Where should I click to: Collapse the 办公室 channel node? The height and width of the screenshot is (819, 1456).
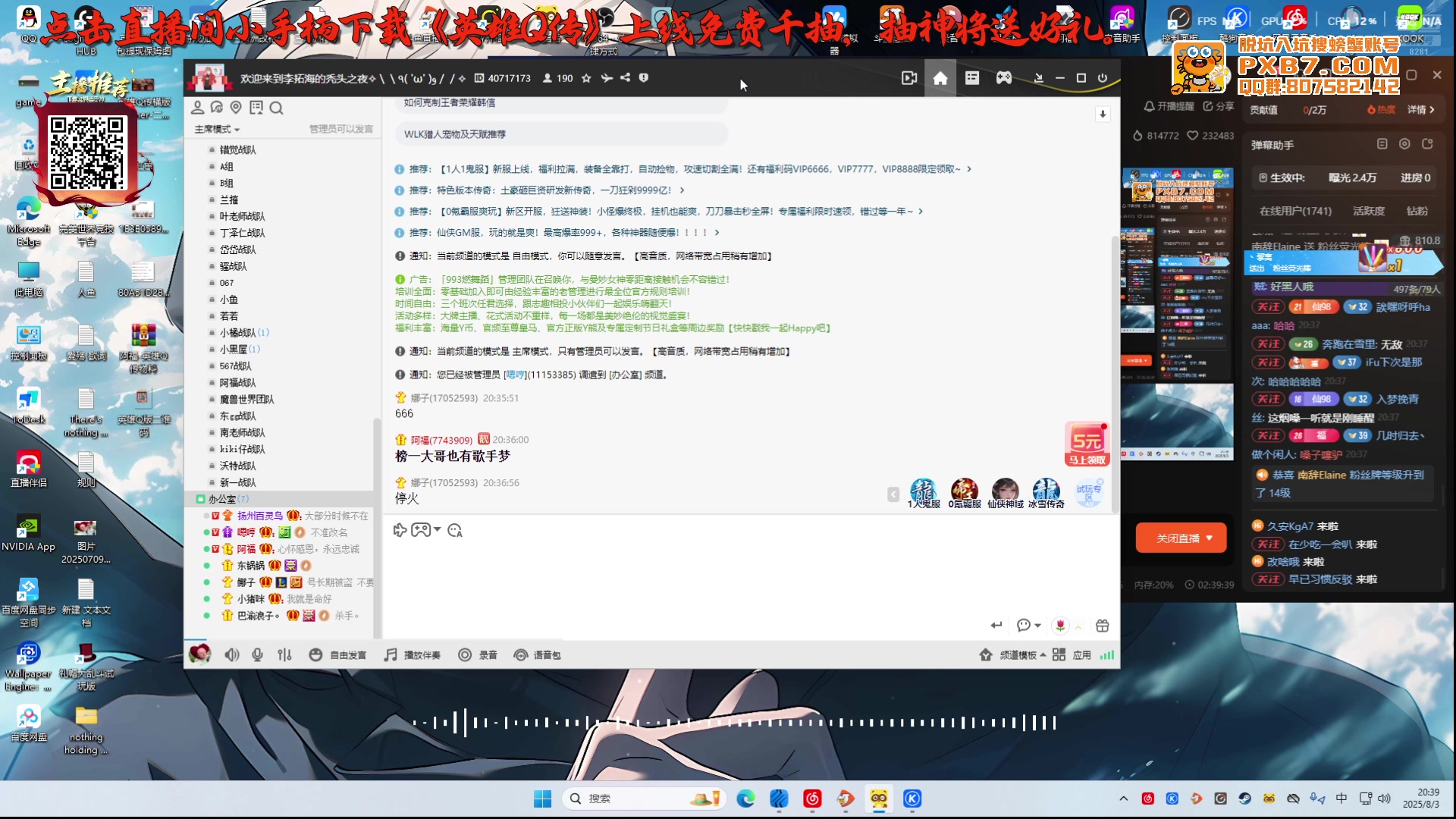200,499
